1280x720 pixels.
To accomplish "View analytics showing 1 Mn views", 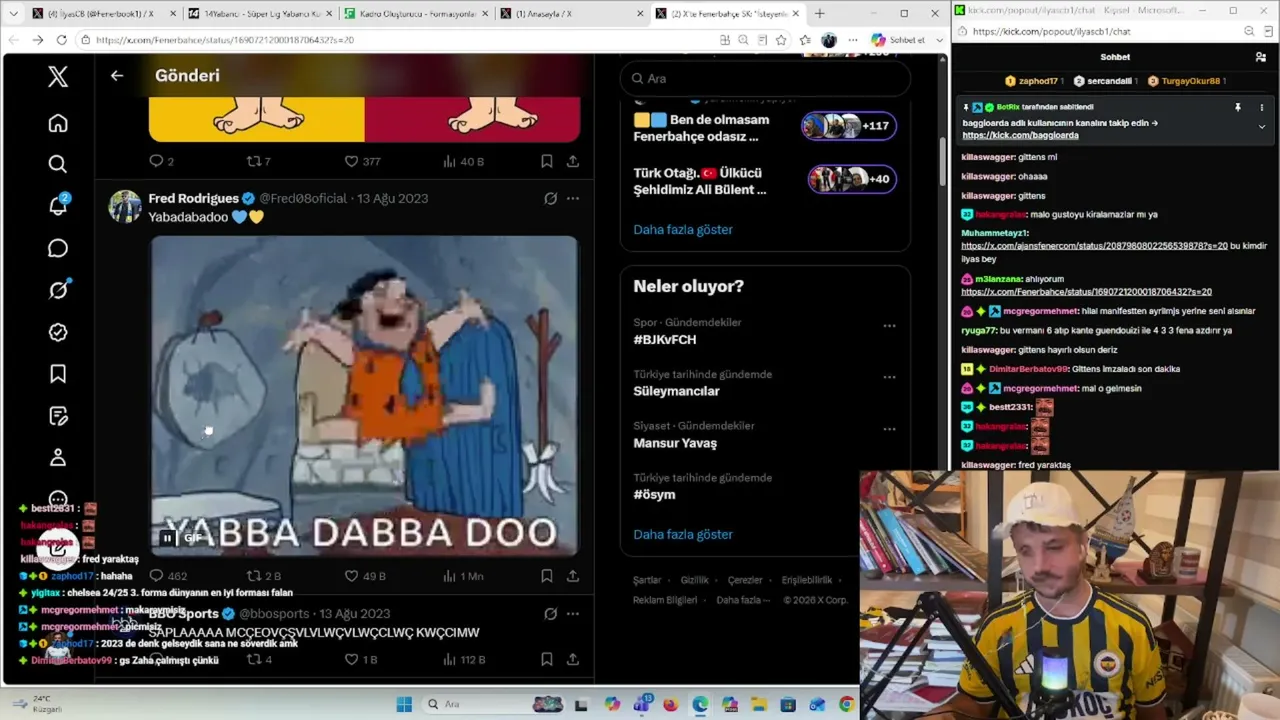I will pyautogui.click(x=463, y=576).
